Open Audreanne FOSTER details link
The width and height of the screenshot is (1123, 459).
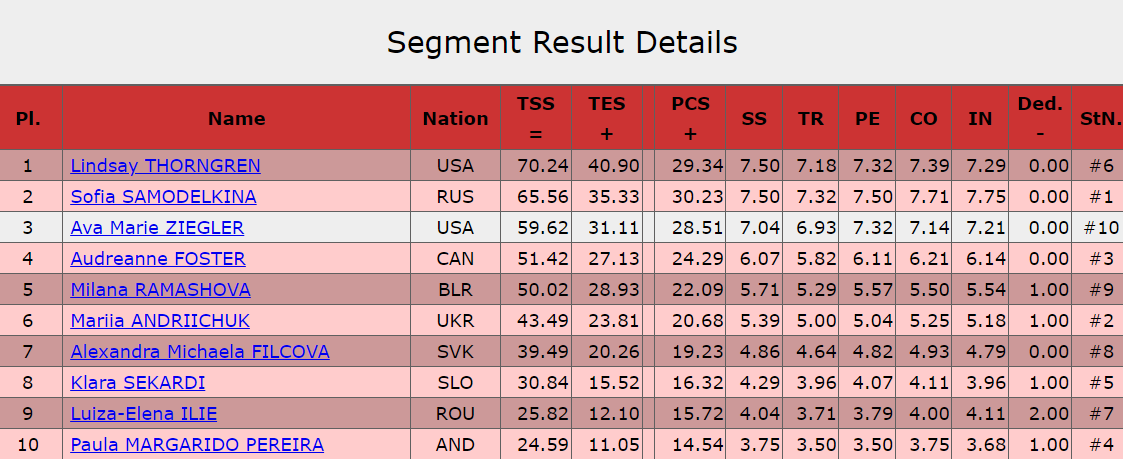coord(158,259)
